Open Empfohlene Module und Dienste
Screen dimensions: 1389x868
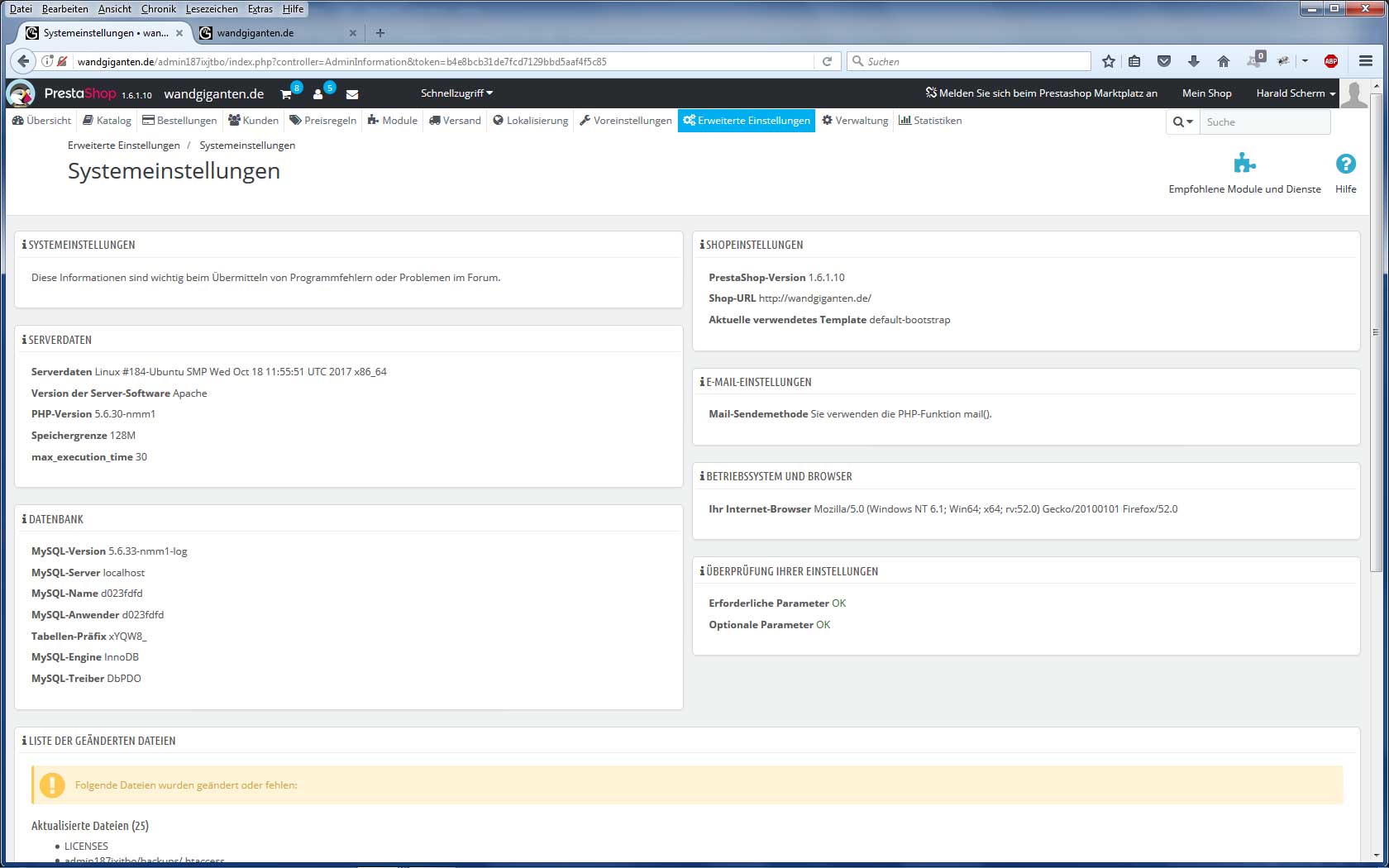click(1244, 174)
